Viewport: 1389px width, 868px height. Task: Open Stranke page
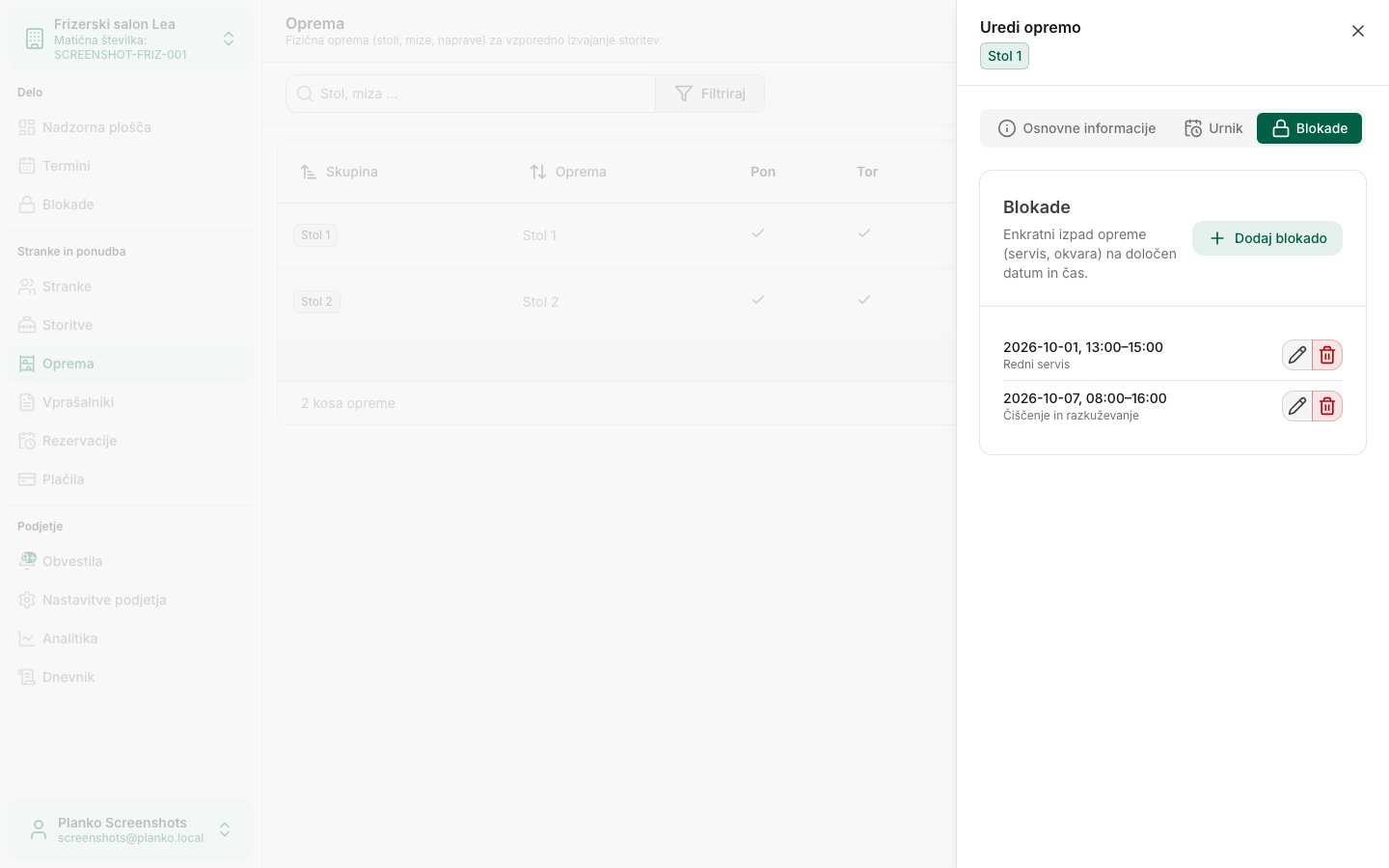coord(131,286)
